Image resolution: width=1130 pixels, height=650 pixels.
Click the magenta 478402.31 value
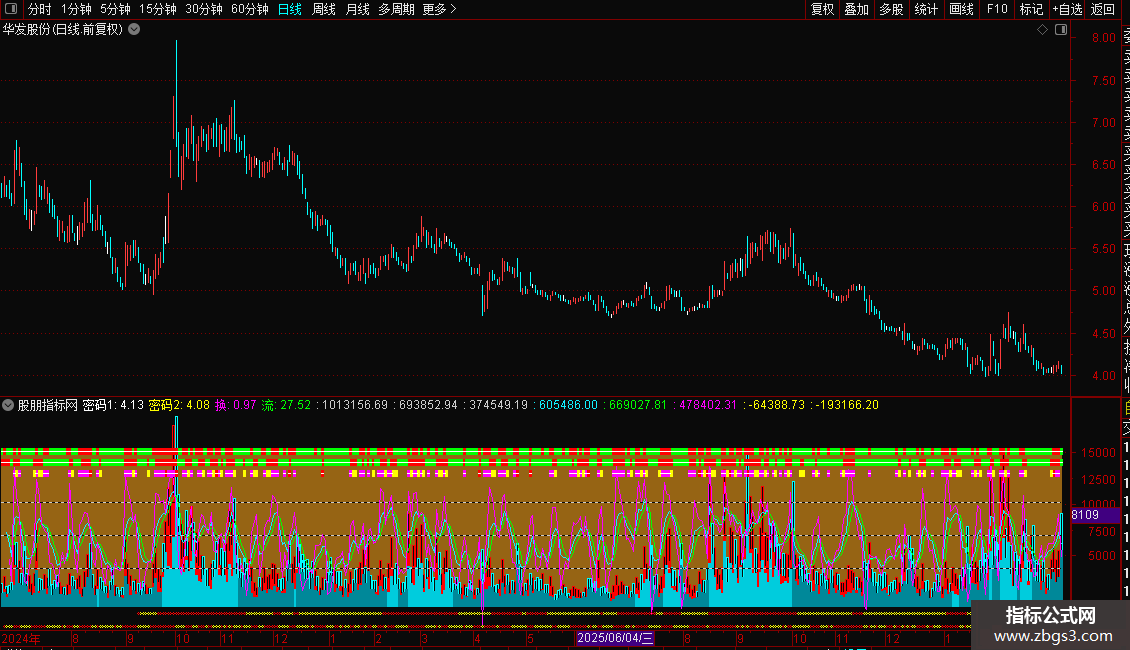pyautogui.click(x=708, y=405)
